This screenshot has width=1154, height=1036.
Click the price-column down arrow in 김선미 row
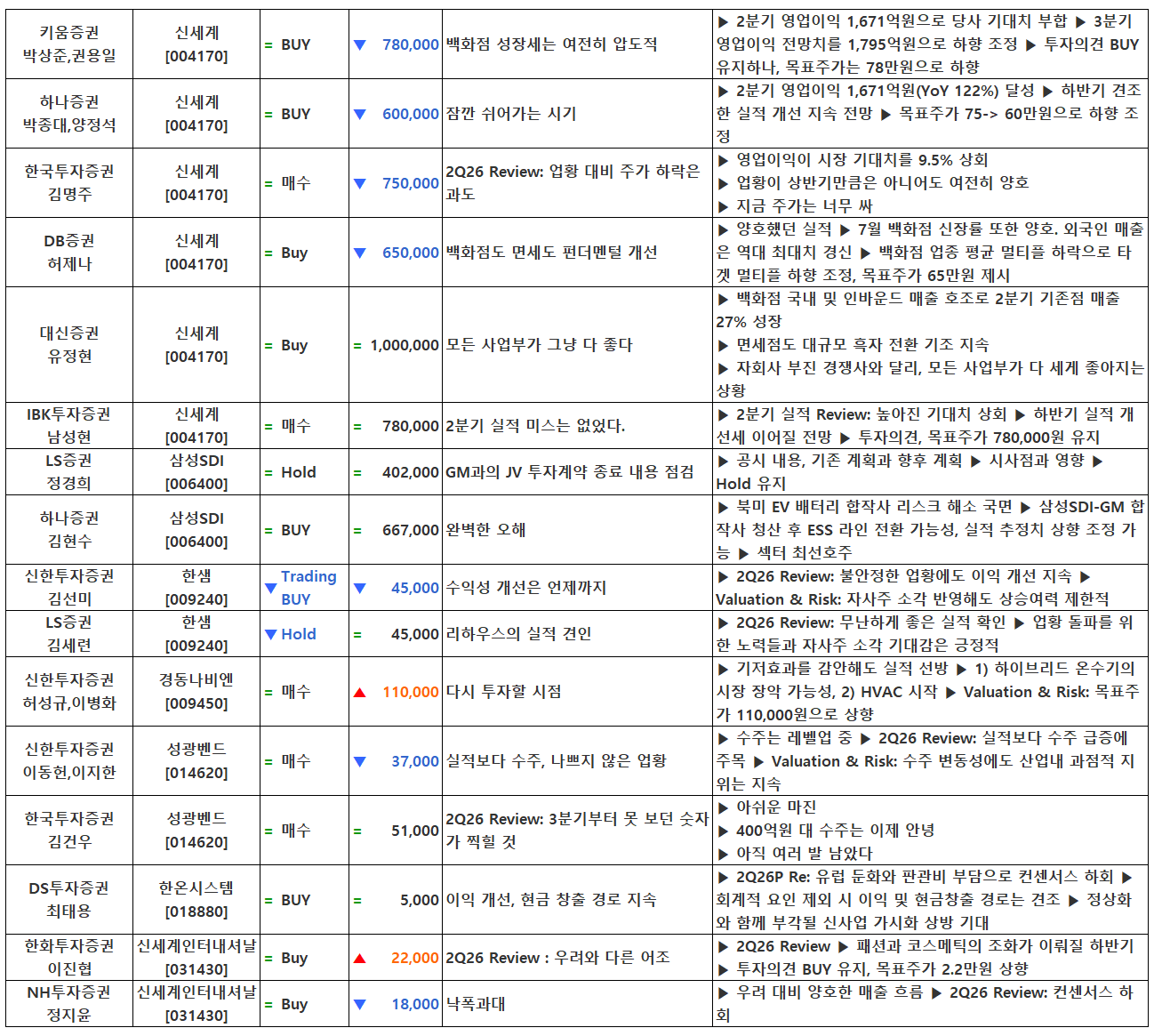pos(360,589)
